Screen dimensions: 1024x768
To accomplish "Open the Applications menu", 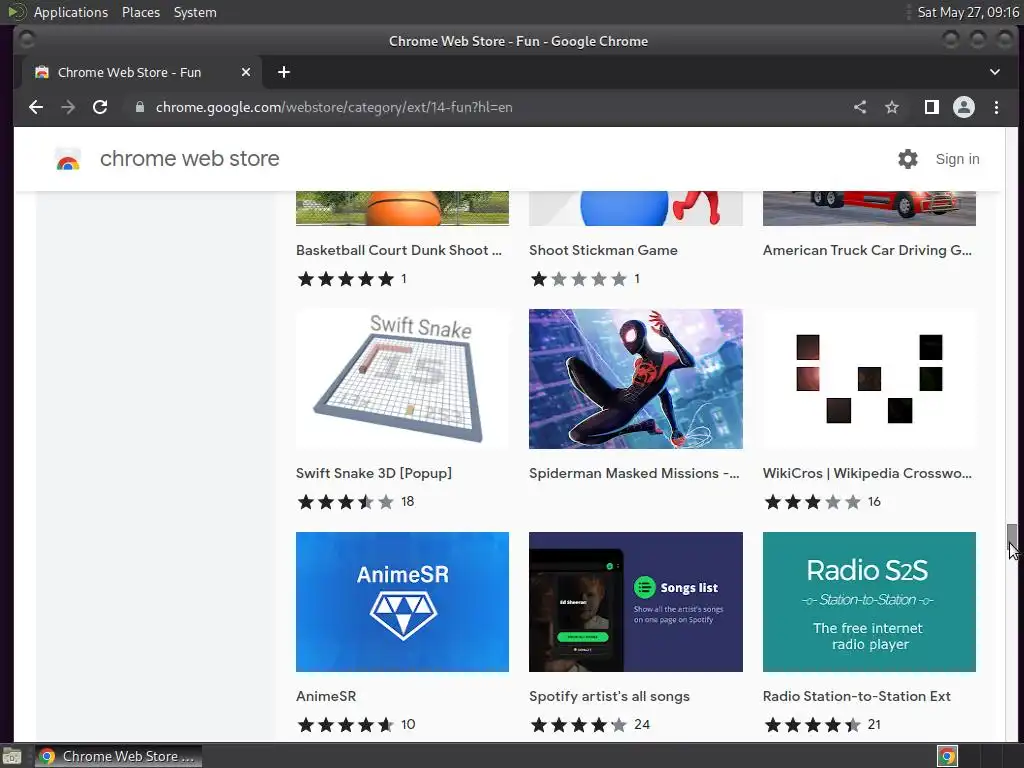I will 71,12.
